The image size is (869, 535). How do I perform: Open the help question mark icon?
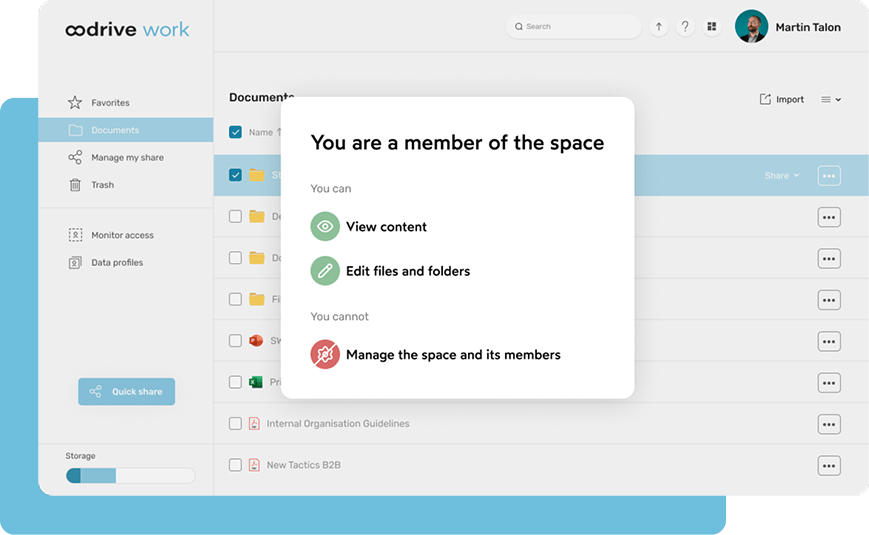point(685,27)
